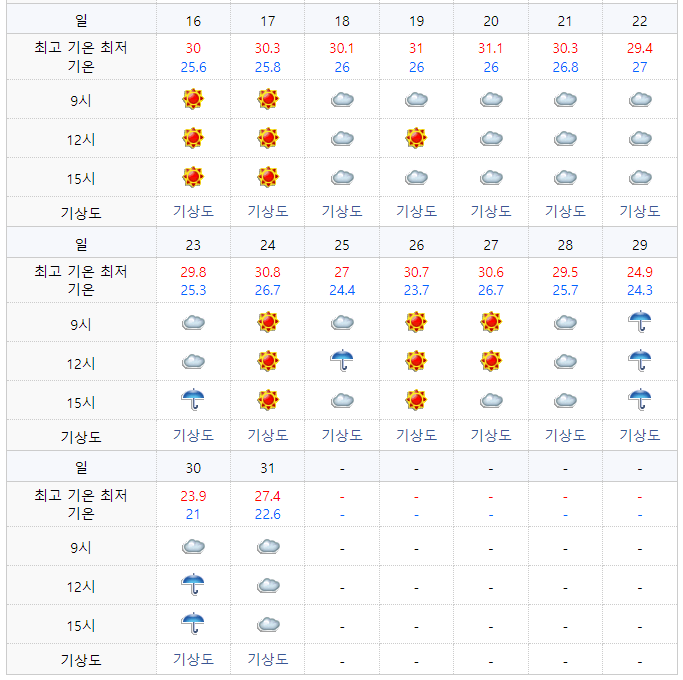
Task: Select the low temperature 22.6 for day 31
Action: 267,514
